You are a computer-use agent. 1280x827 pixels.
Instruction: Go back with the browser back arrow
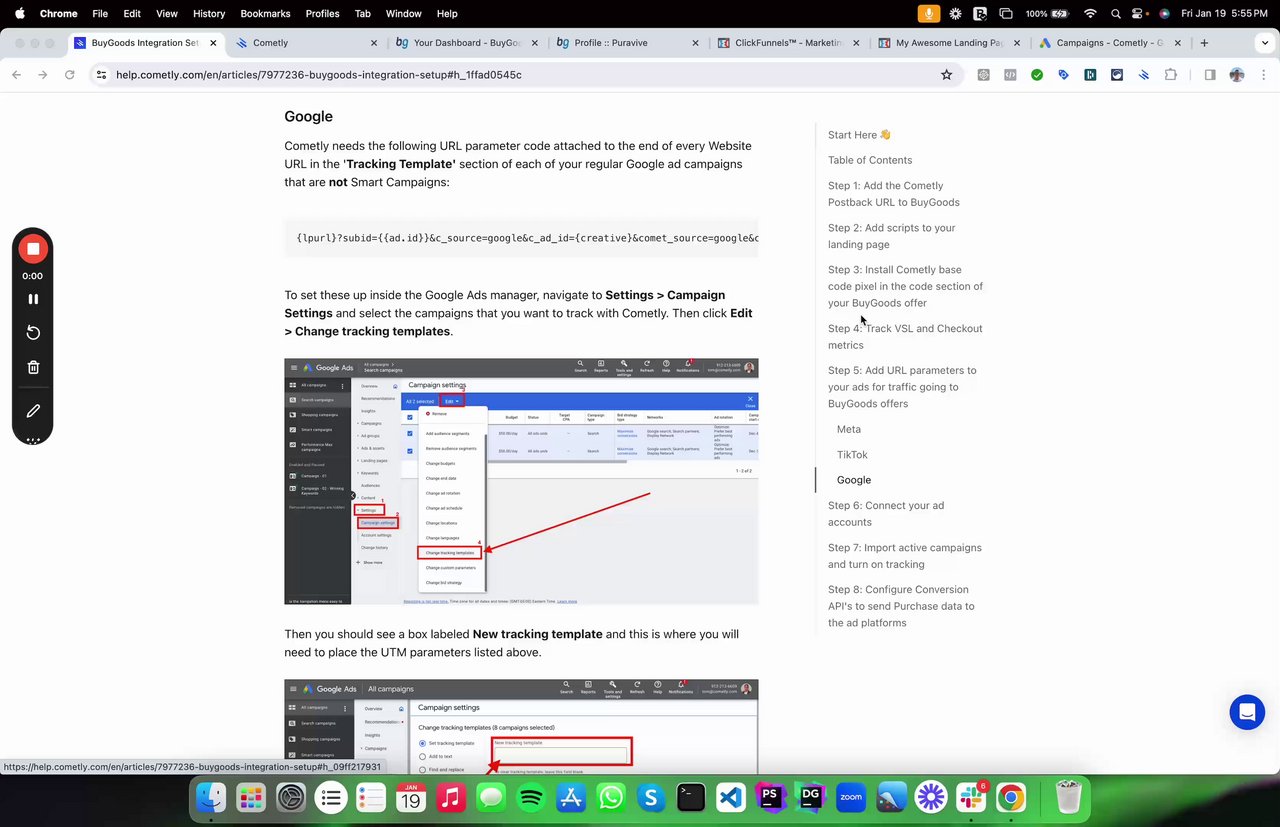click(16, 75)
